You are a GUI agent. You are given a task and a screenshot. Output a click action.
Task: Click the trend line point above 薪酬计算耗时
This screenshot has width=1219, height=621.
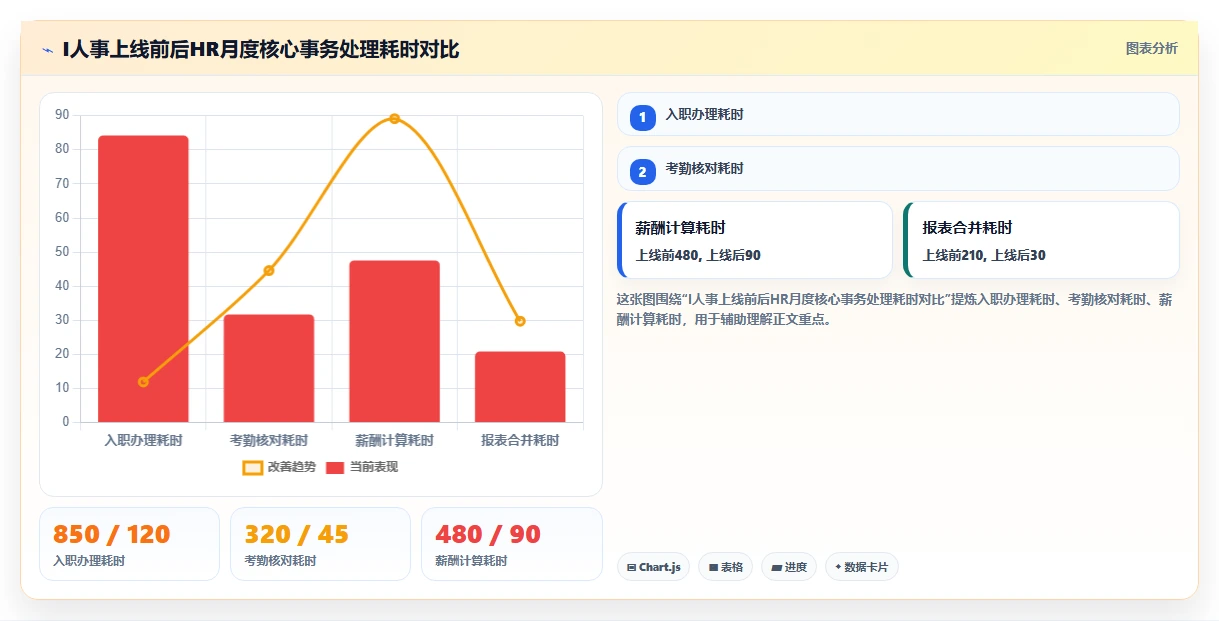pyautogui.click(x=394, y=119)
